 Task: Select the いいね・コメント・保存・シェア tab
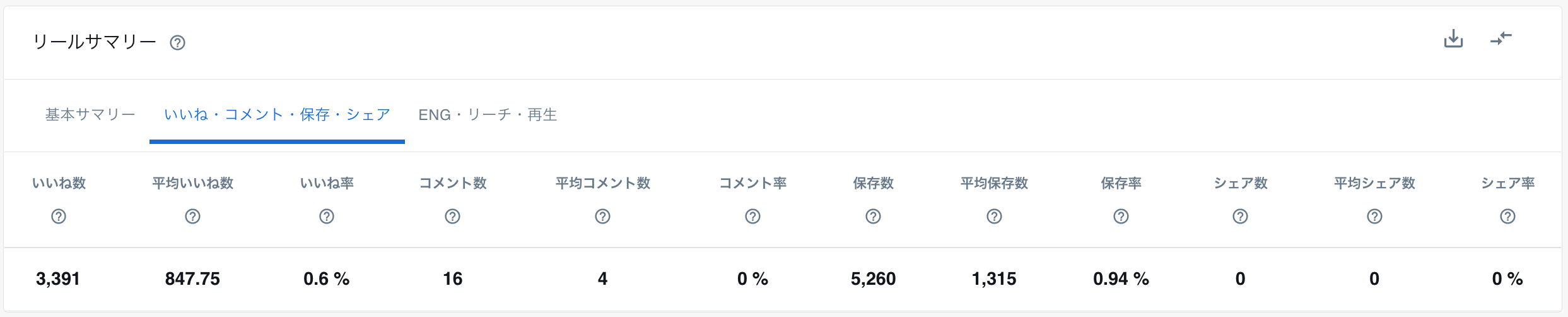(x=277, y=115)
